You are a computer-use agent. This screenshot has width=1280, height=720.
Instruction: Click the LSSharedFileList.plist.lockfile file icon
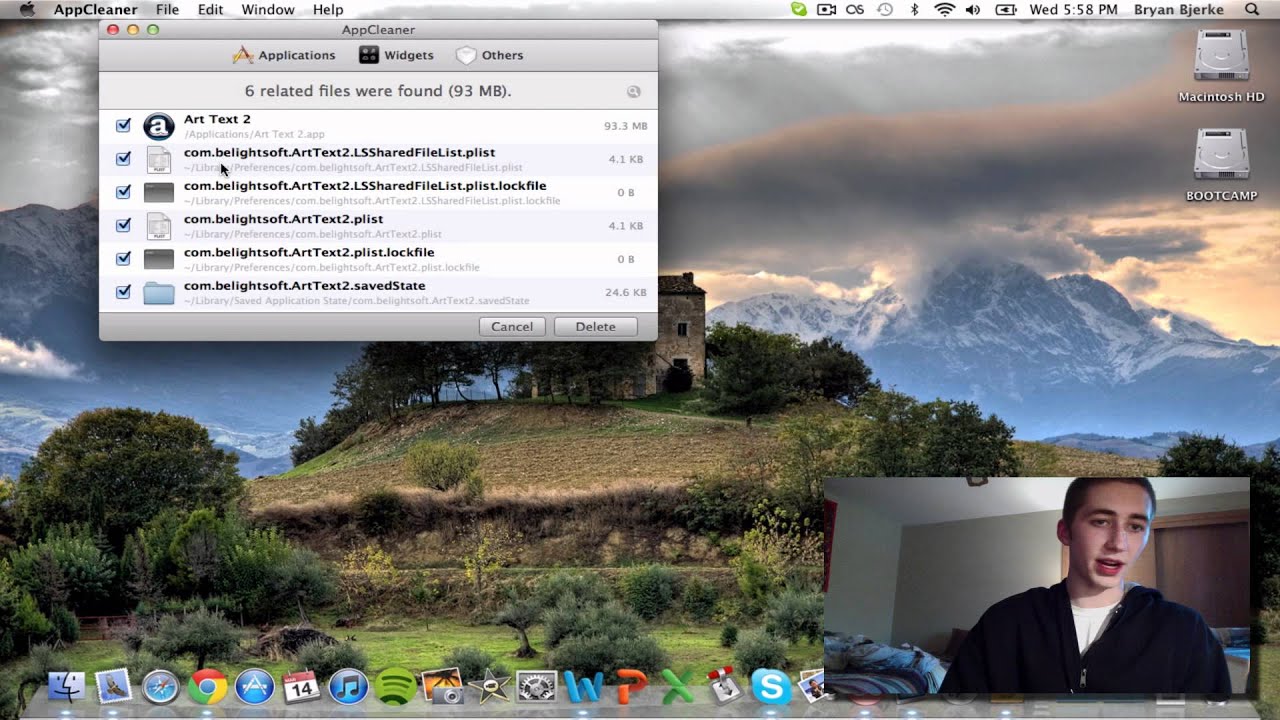[158, 192]
